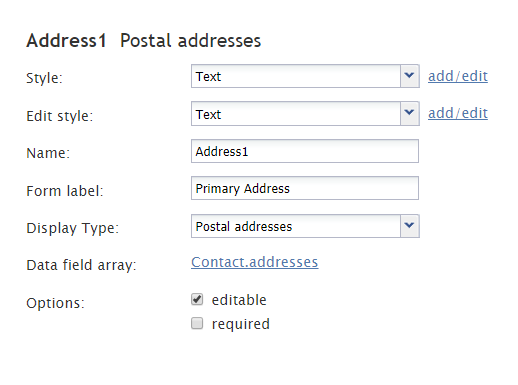Click the Postal addresses heading text
This screenshot has height=385, width=518.
(x=190, y=41)
